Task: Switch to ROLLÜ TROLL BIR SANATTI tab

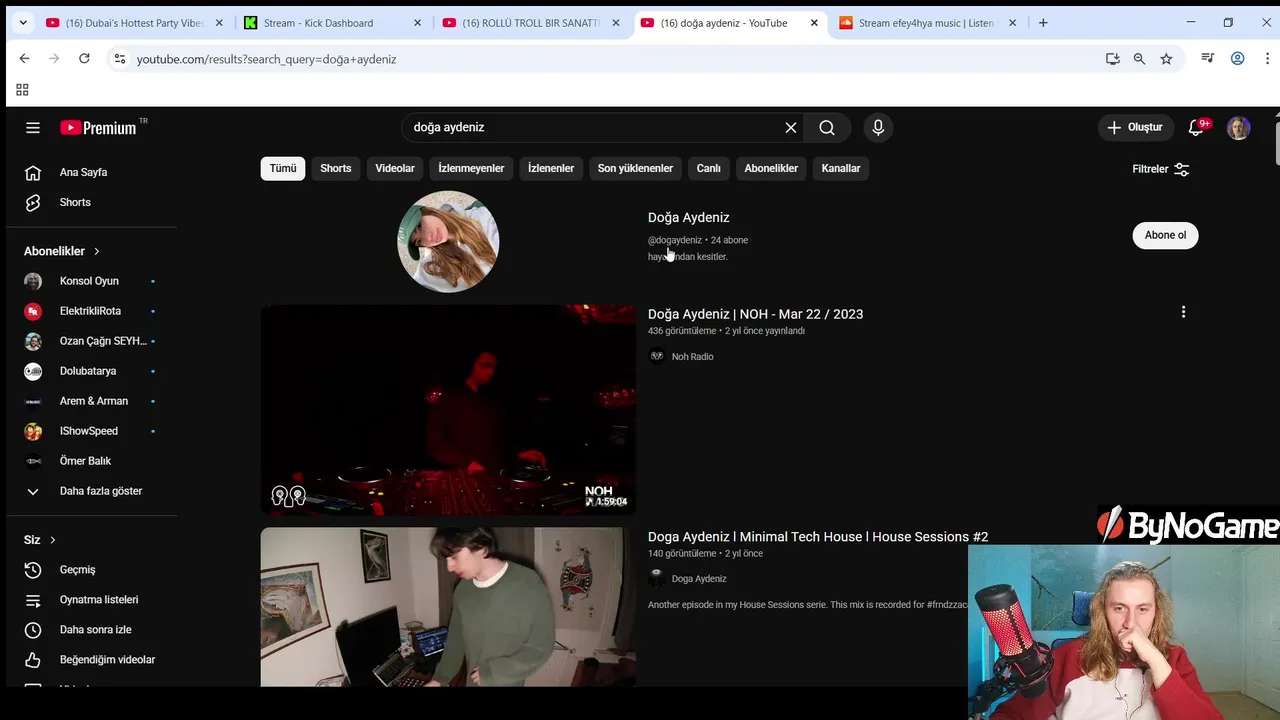Action: [533, 23]
